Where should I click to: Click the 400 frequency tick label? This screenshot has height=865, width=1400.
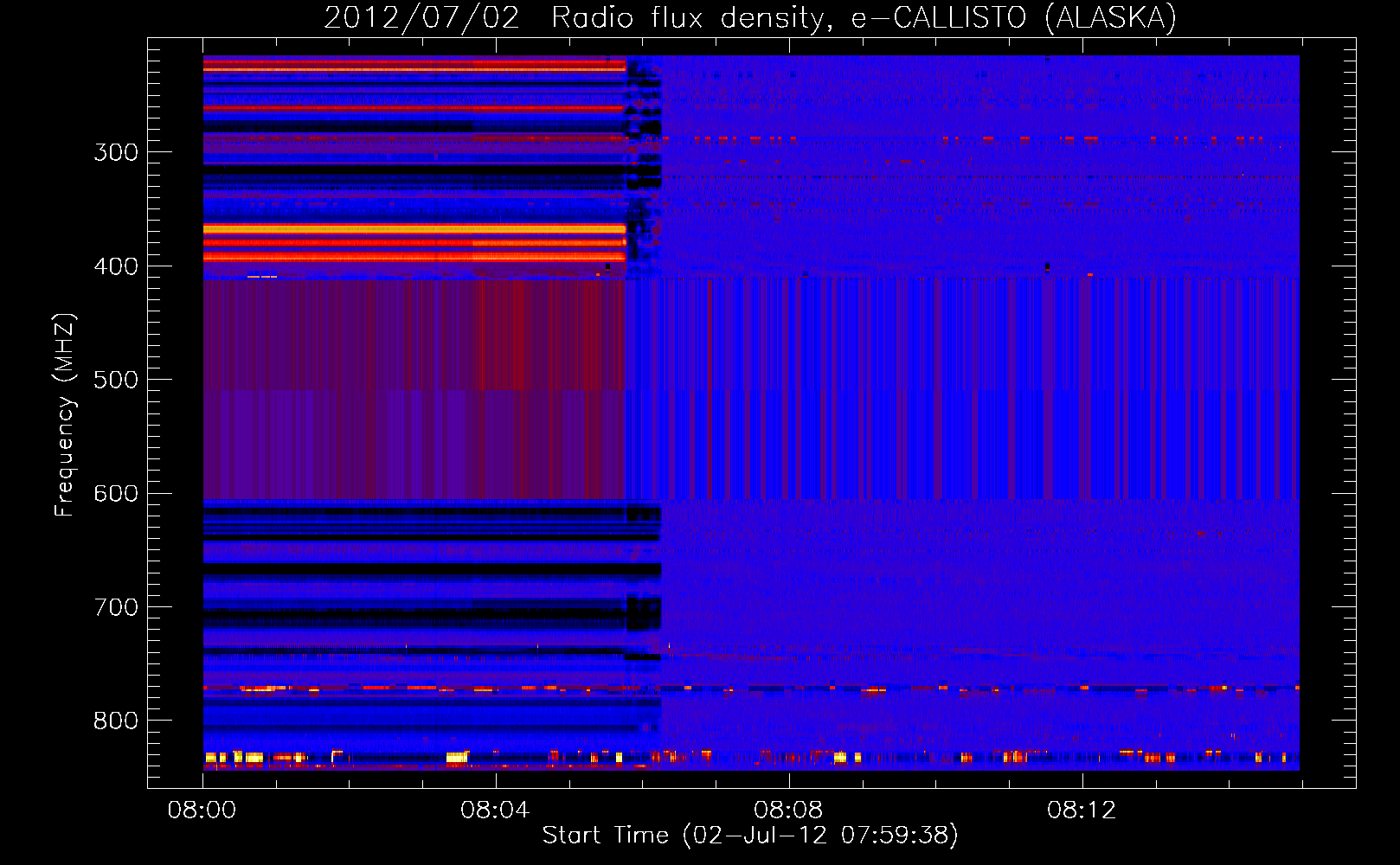[x=116, y=266]
